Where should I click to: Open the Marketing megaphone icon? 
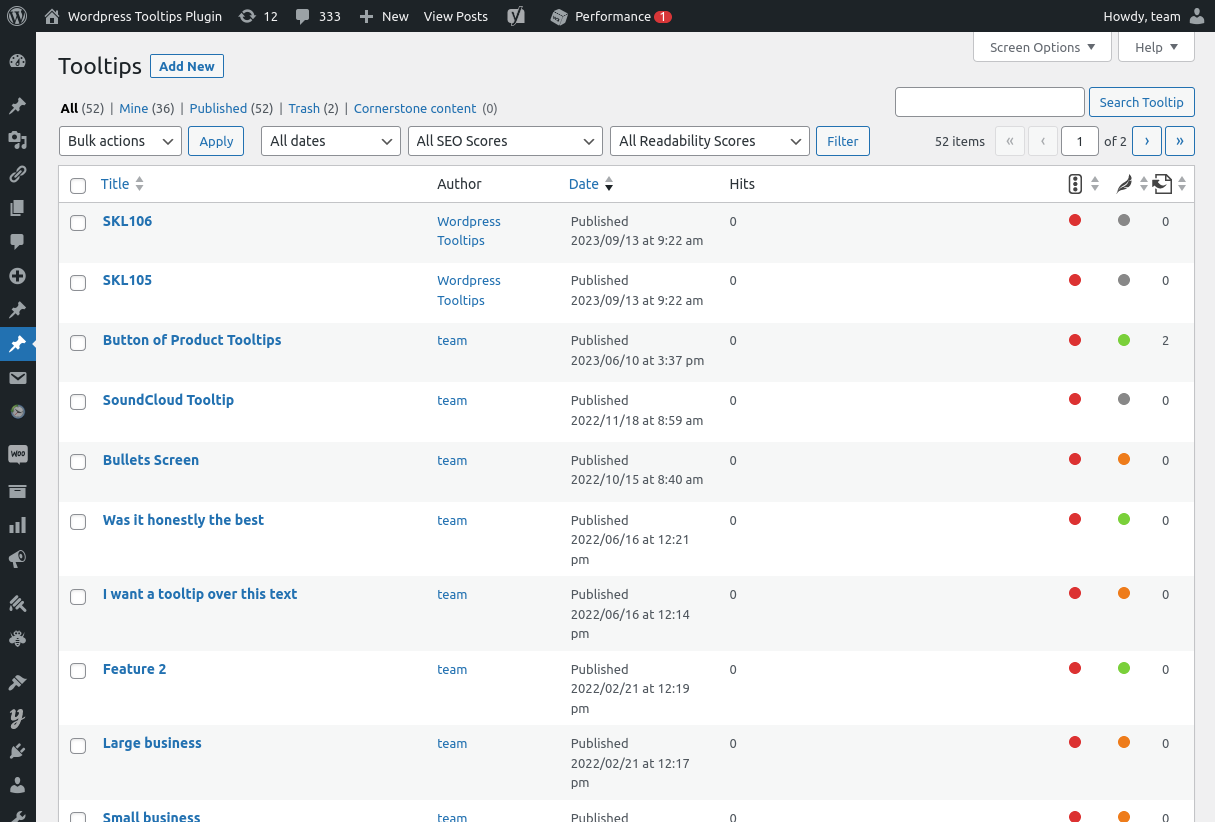(x=17, y=559)
